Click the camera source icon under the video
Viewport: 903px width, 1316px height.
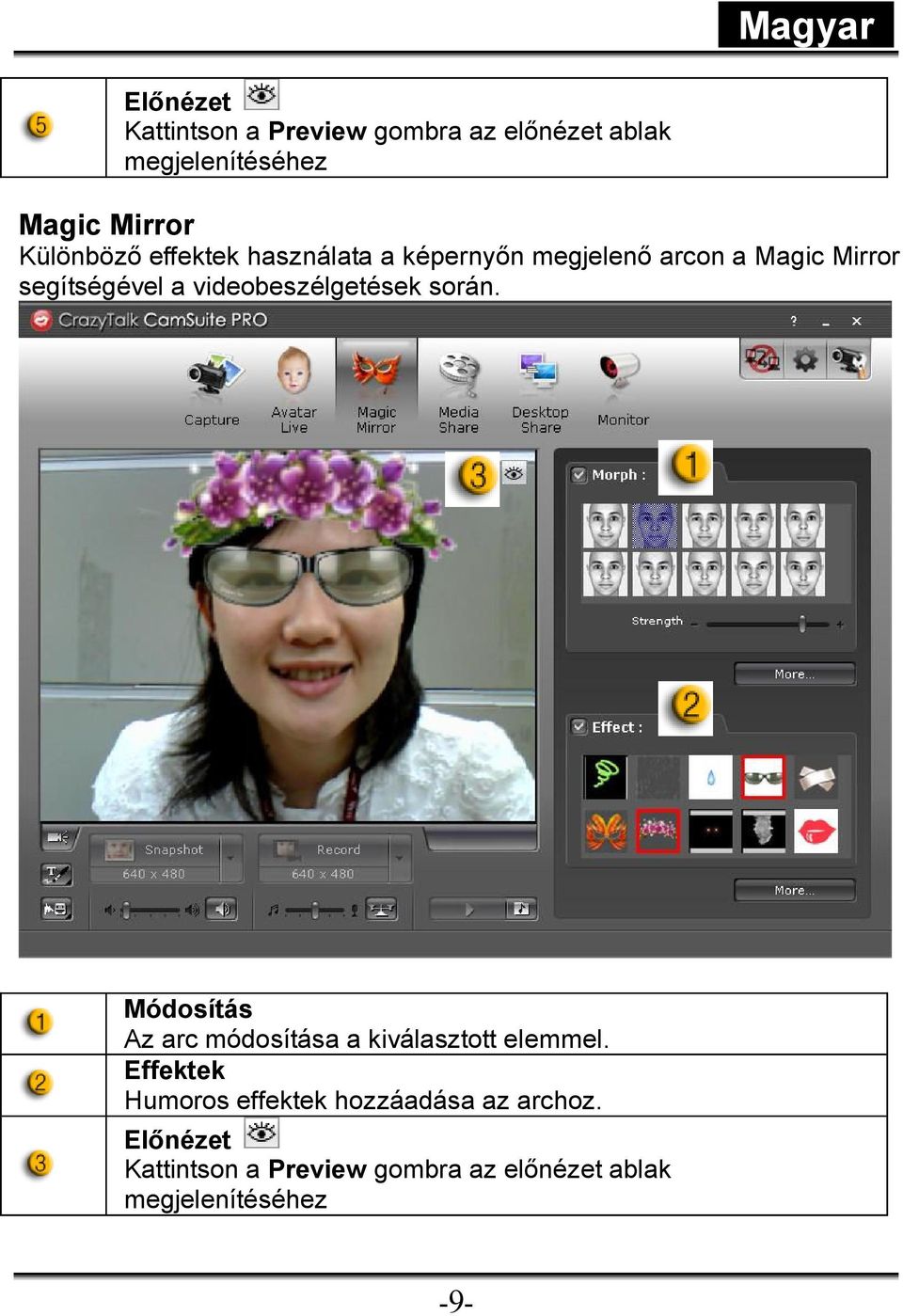pyautogui.click(x=57, y=837)
